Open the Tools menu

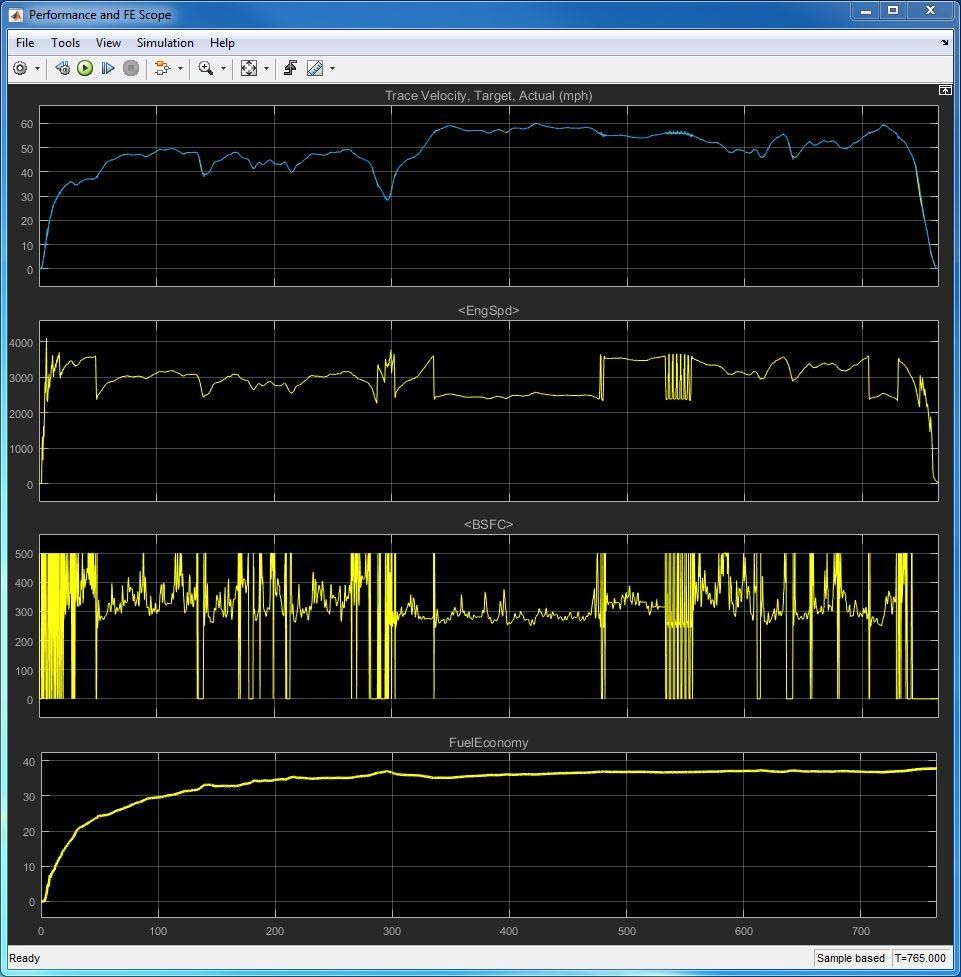tap(65, 43)
